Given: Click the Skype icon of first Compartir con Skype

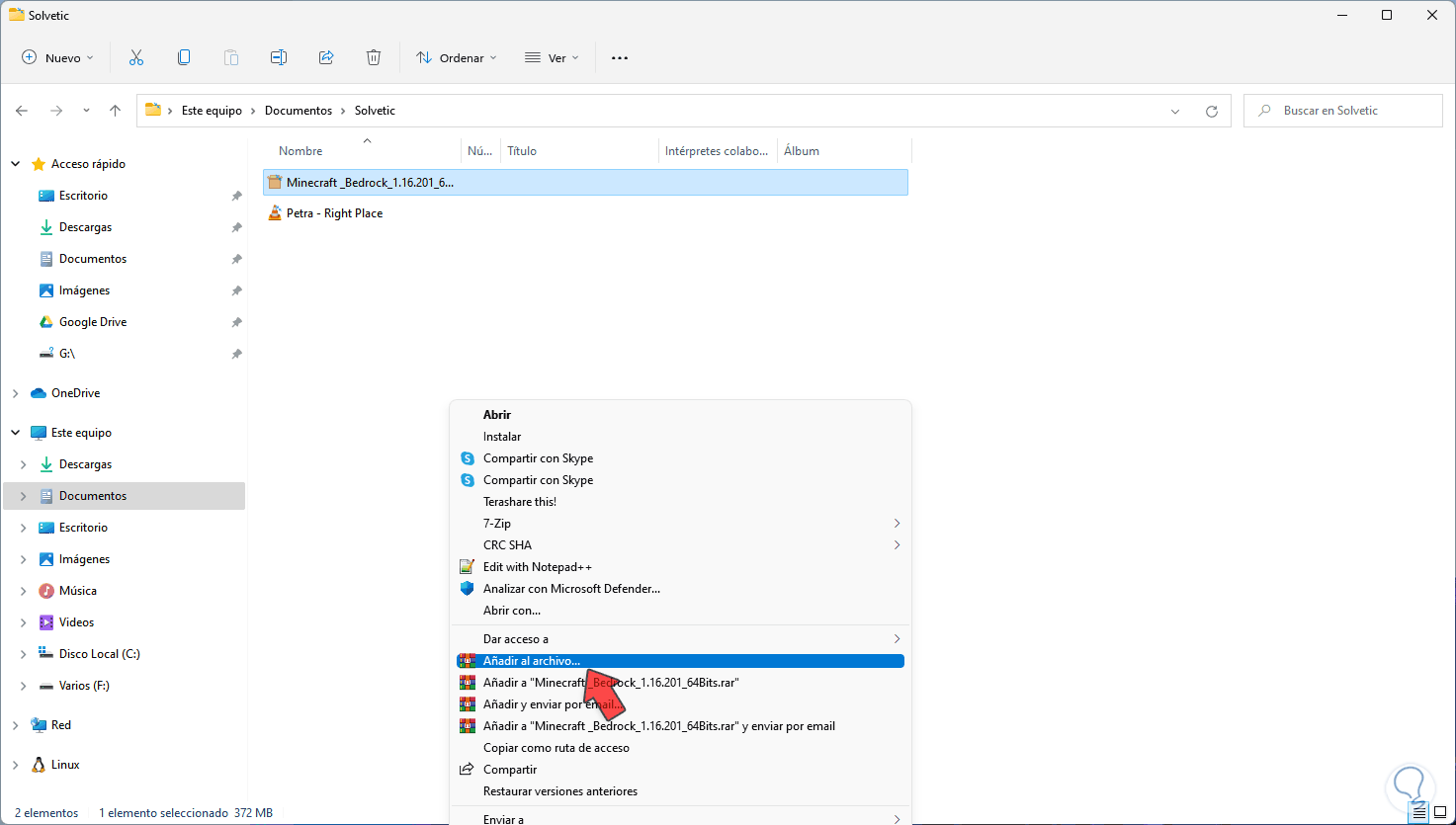Looking at the screenshot, I should coord(468,458).
